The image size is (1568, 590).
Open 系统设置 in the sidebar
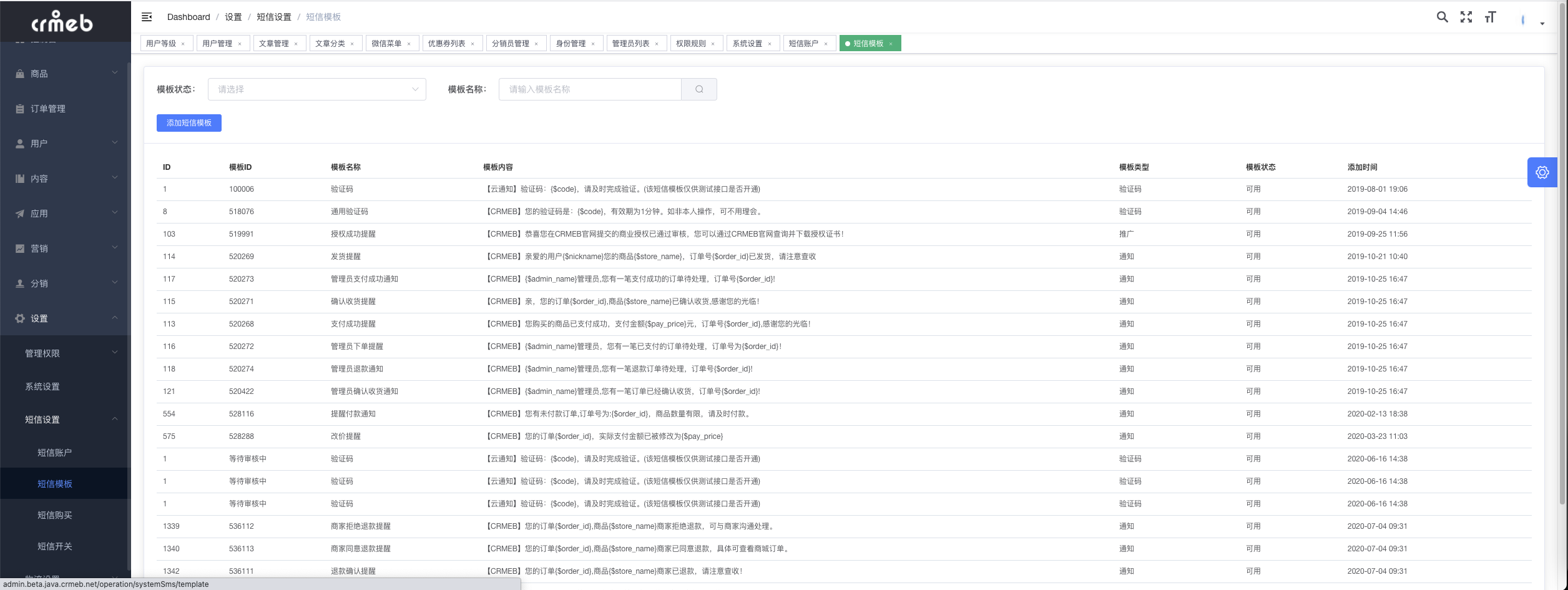tap(42, 386)
